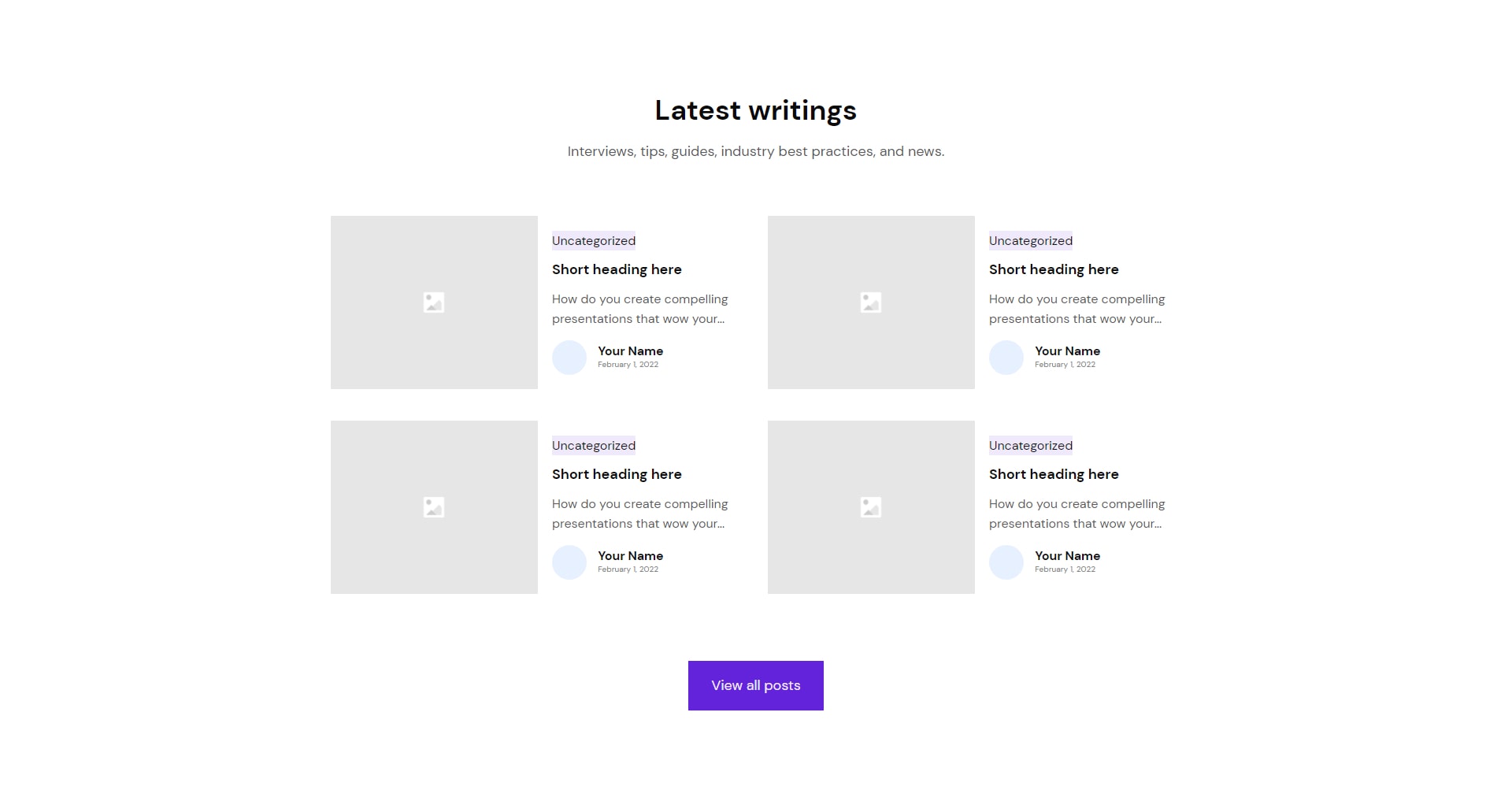Click the 'Interviews, tips, guides' subtitle text
This screenshot has height=805, width=1512.
tap(756, 151)
